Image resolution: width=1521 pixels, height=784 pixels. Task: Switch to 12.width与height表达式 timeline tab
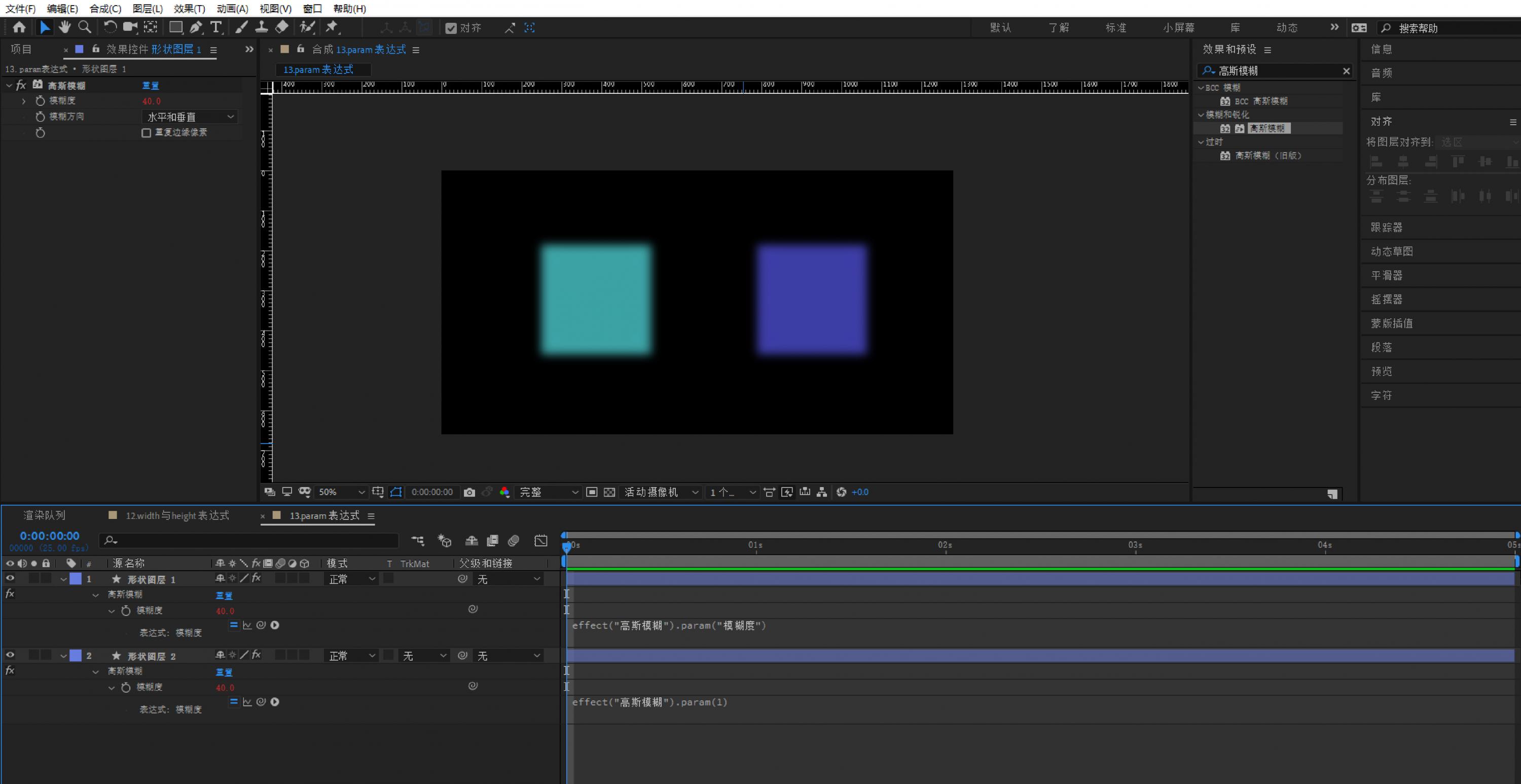(176, 516)
